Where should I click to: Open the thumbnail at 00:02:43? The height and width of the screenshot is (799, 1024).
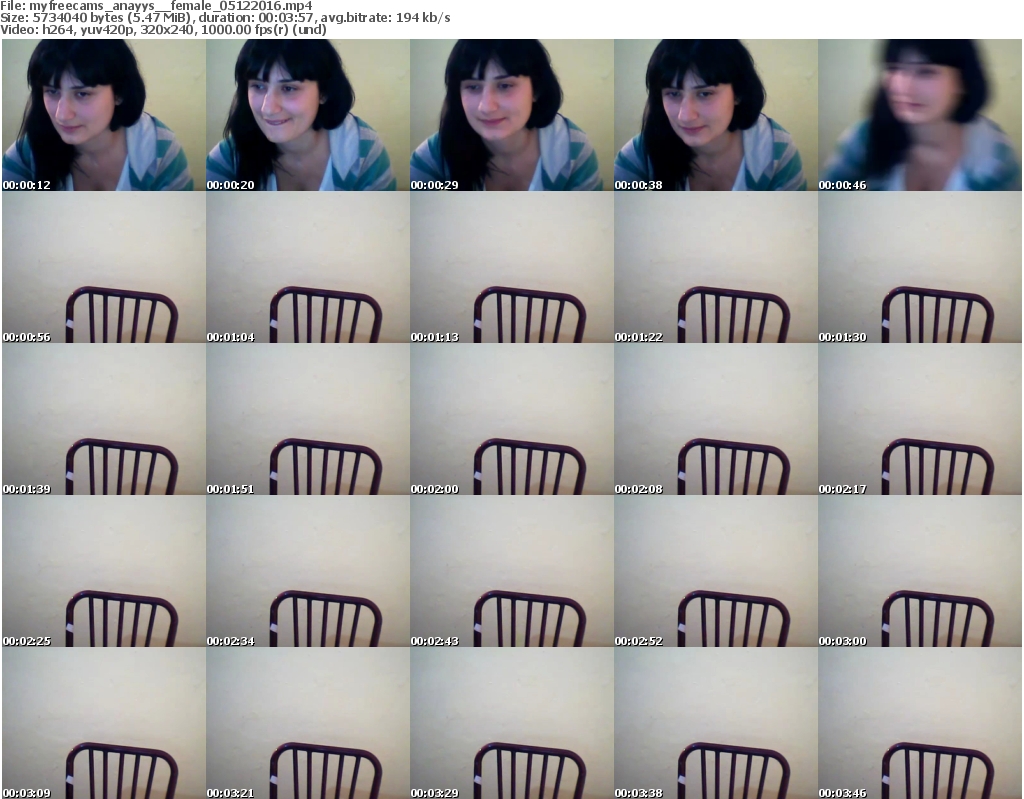click(511, 571)
